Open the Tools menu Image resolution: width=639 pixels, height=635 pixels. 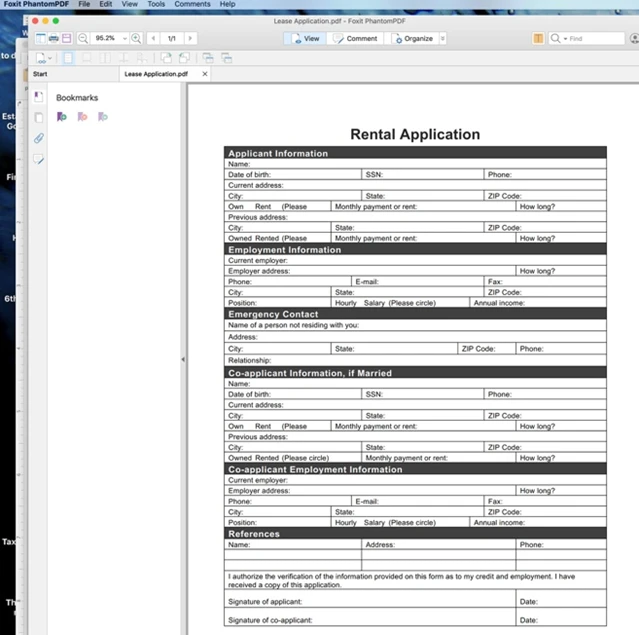pos(156,4)
